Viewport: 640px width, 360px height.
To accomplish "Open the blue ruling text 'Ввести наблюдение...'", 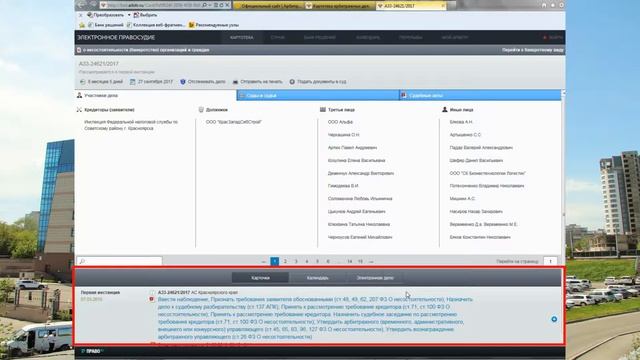I will [x=315, y=318].
